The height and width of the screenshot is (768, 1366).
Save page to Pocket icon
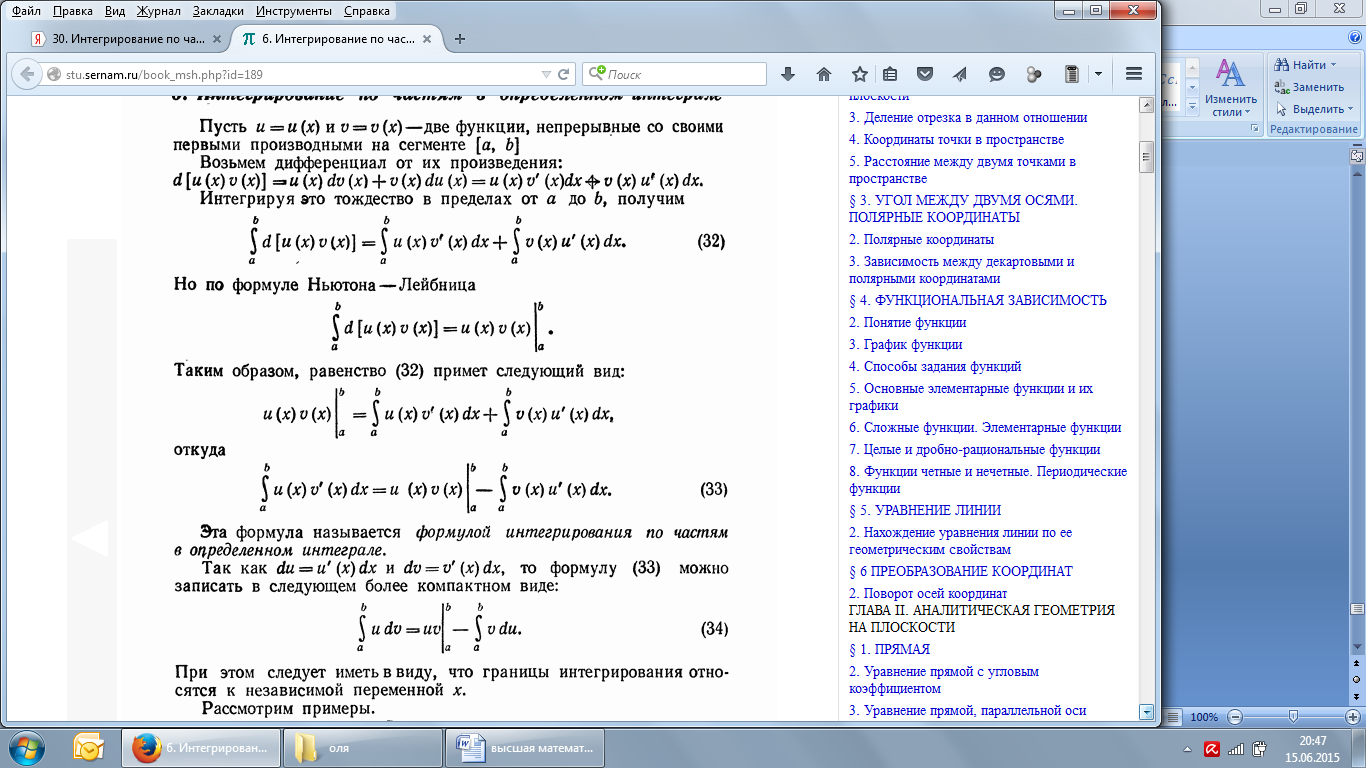(926, 74)
